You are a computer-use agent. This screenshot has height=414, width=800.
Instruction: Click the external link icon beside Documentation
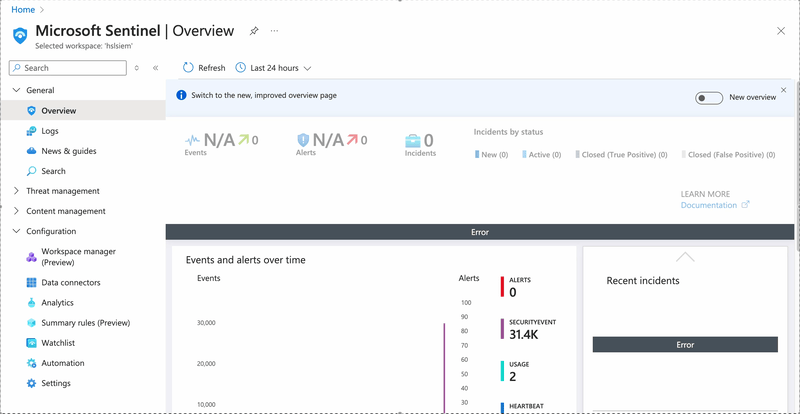coord(745,205)
